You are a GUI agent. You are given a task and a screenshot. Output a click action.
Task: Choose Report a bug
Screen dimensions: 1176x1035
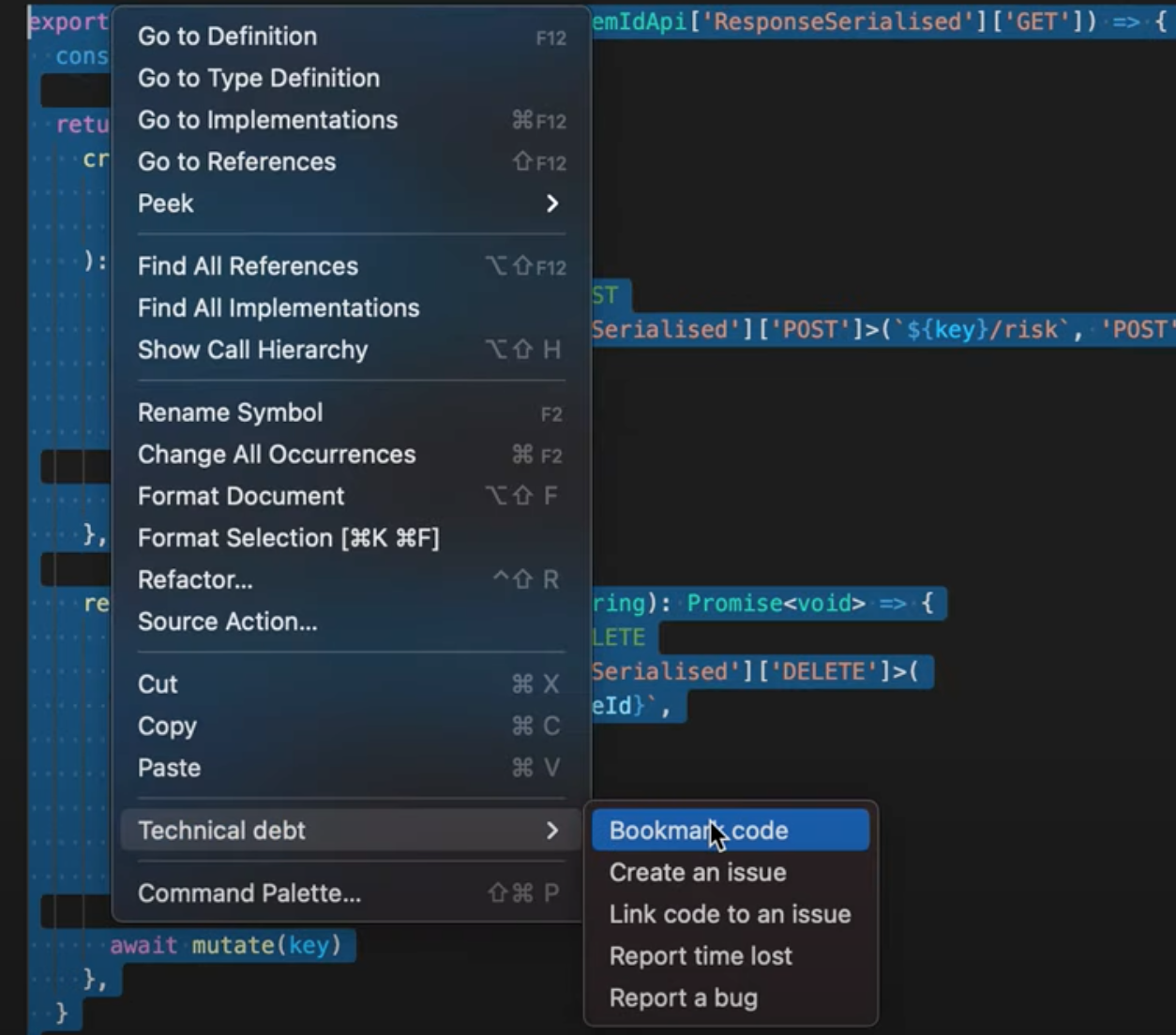point(731,998)
